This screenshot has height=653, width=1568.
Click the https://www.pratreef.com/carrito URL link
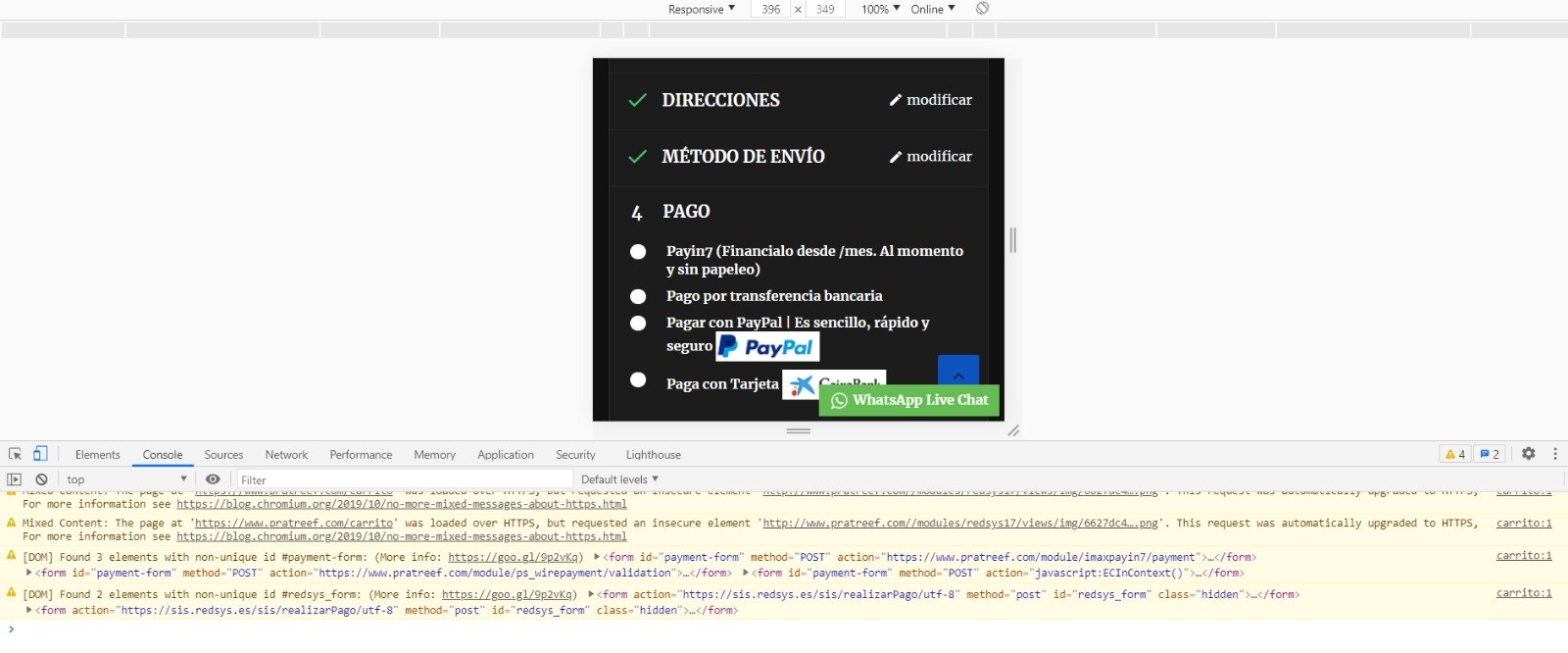tap(294, 524)
